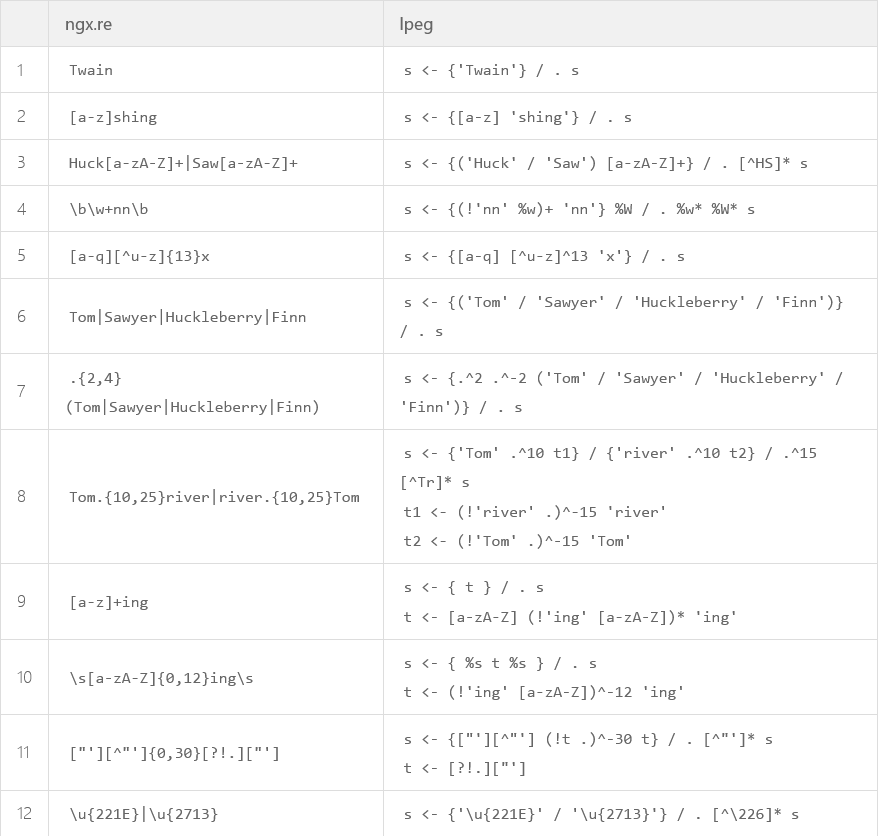878x836 pixels.
Task: Click the [a-z]+ing pattern cell
Action: (216, 602)
